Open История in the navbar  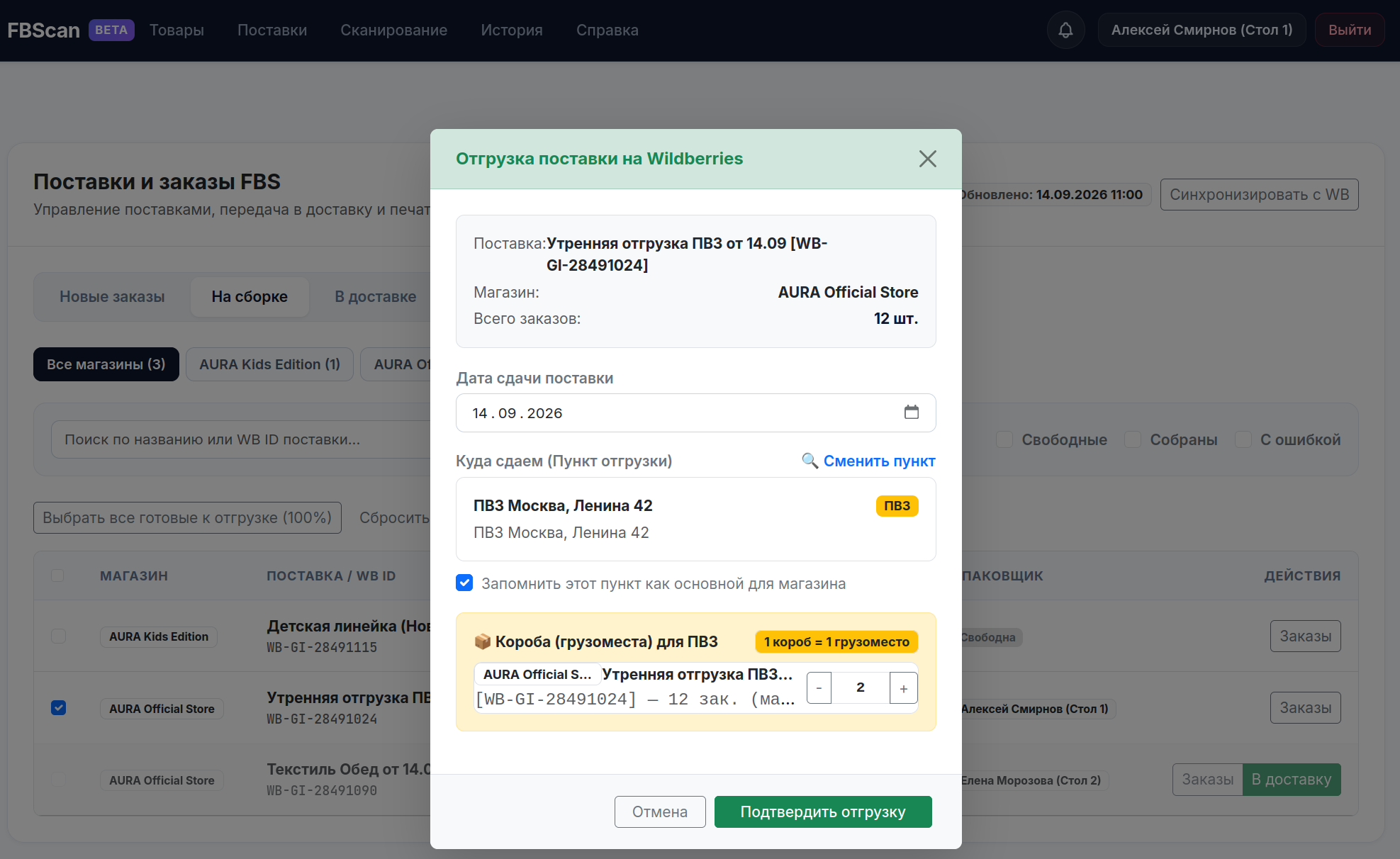(x=512, y=30)
